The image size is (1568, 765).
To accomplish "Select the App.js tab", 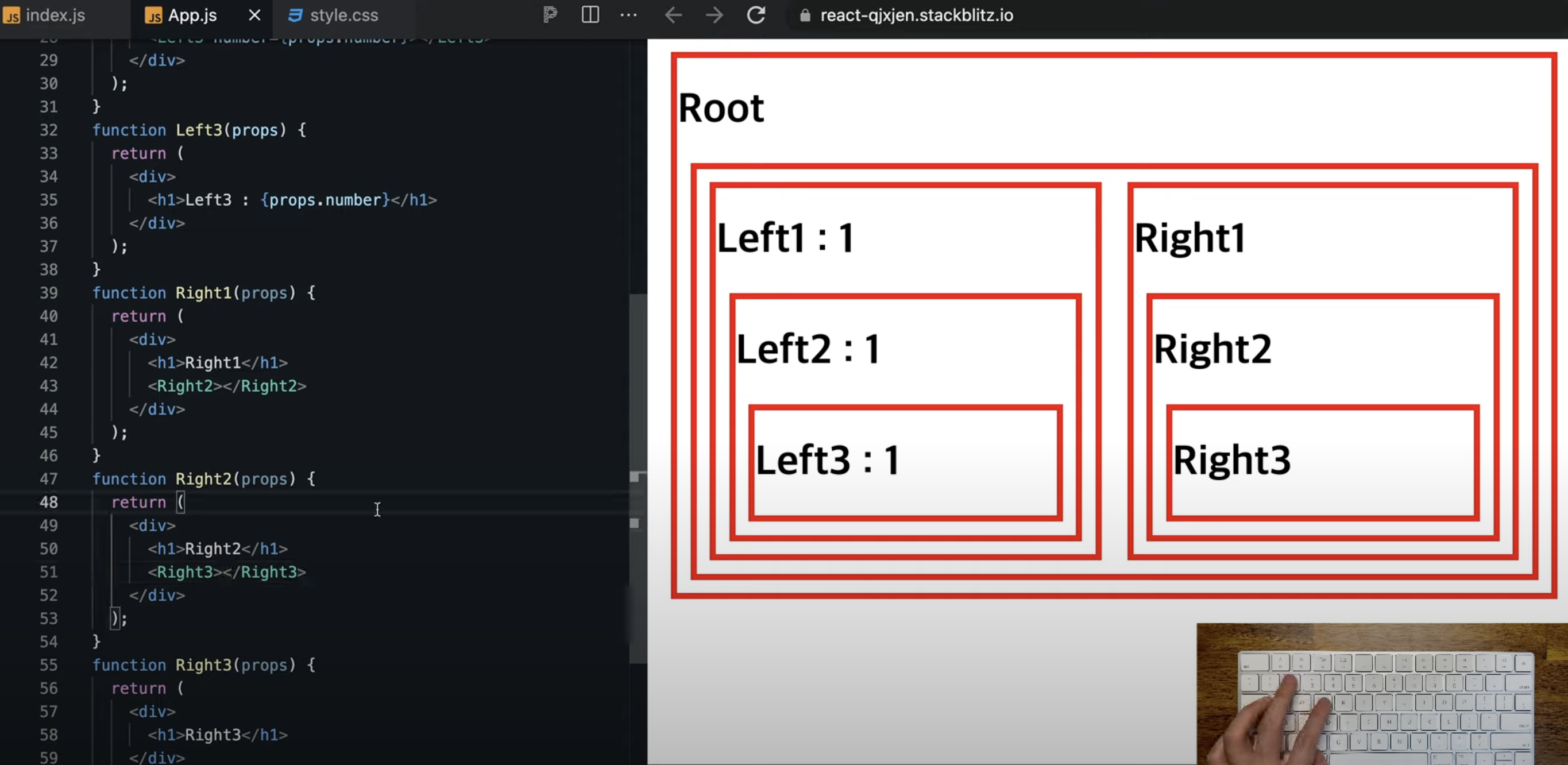I will pos(192,15).
